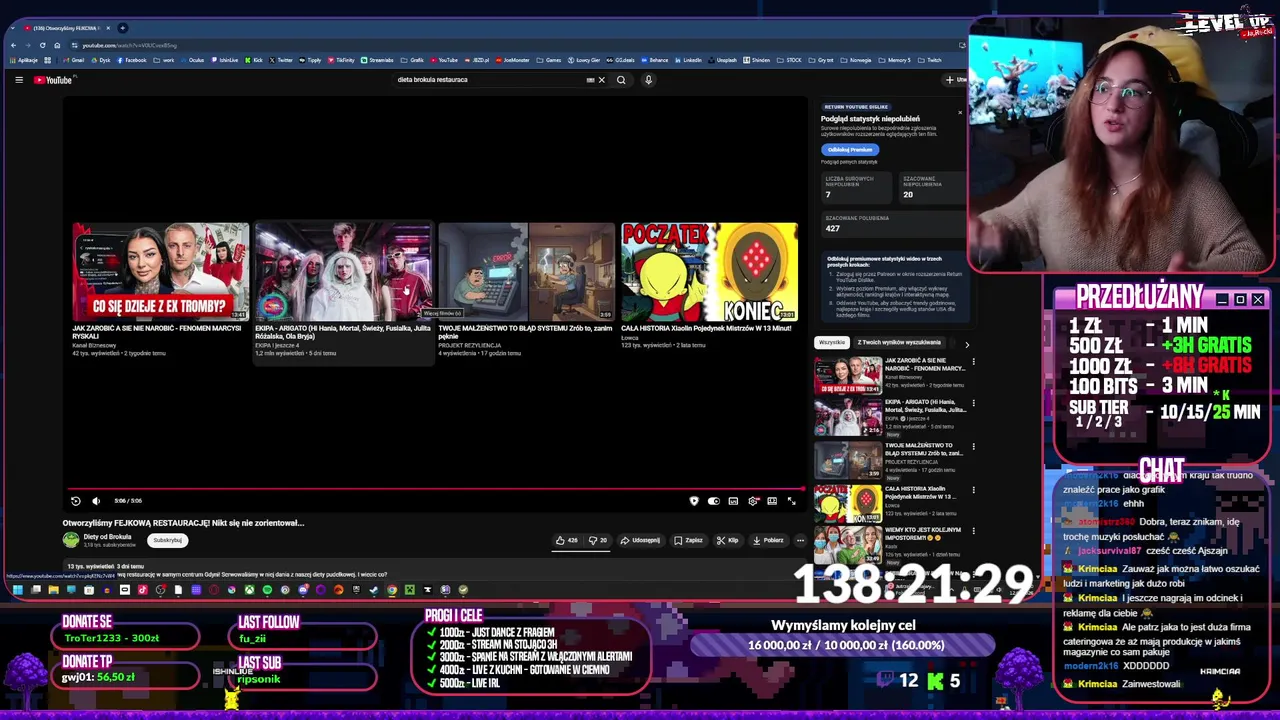Open the YouTube hamburger guide menu
This screenshot has width=1280, height=720.
pyautogui.click(x=19, y=80)
